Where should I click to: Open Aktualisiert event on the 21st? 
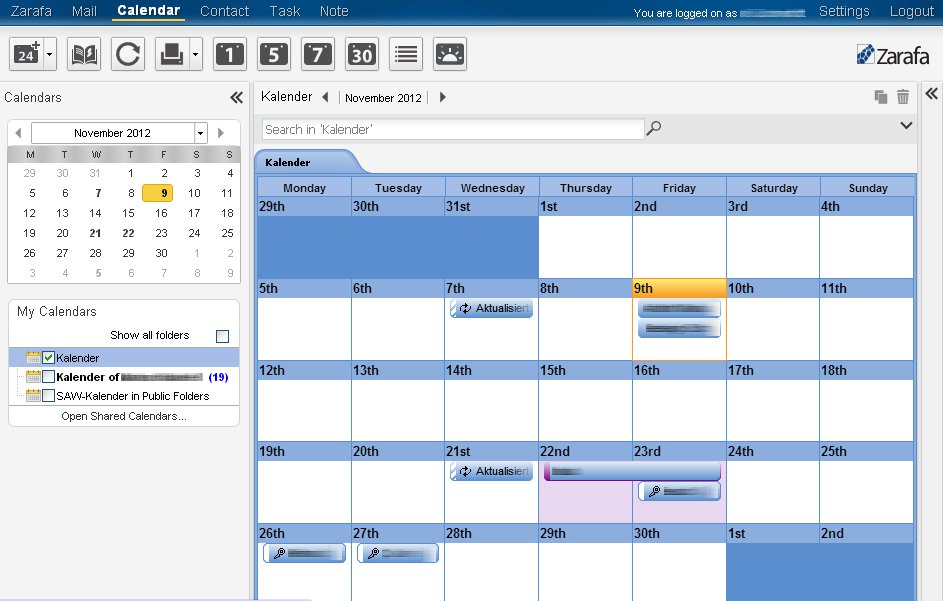coord(491,472)
